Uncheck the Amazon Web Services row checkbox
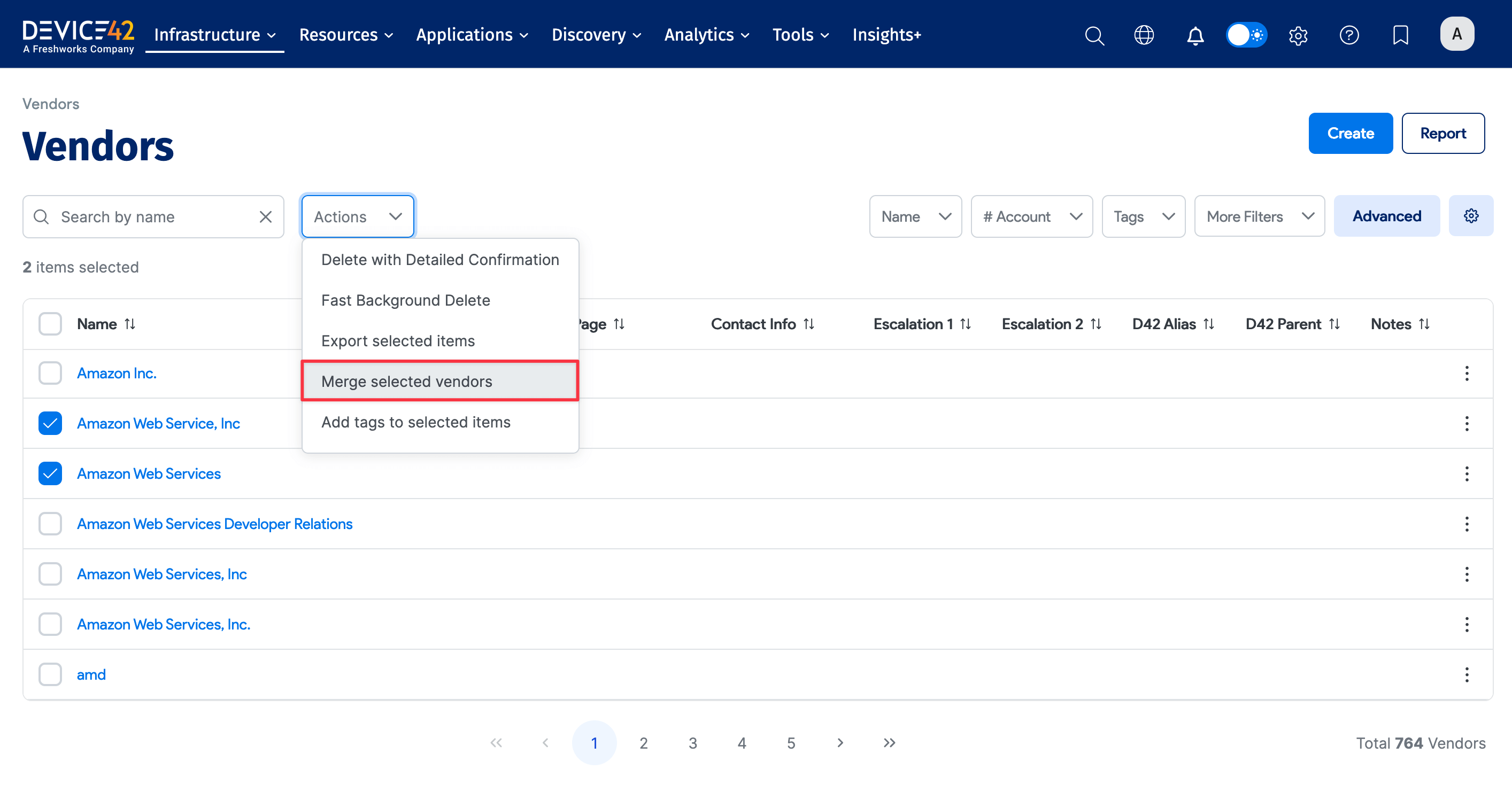 pyautogui.click(x=50, y=473)
